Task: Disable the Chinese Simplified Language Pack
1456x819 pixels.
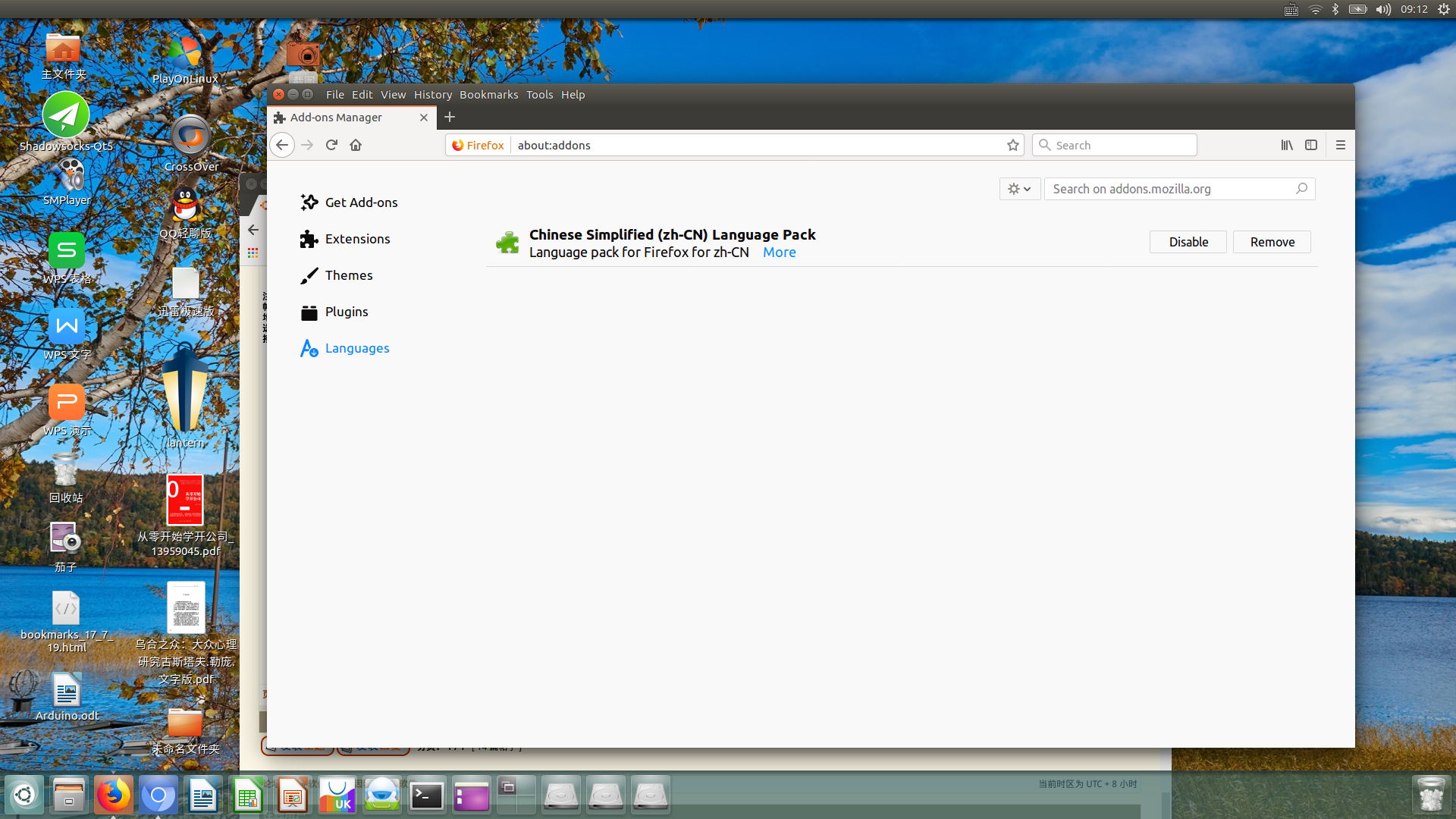Action: point(1188,242)
